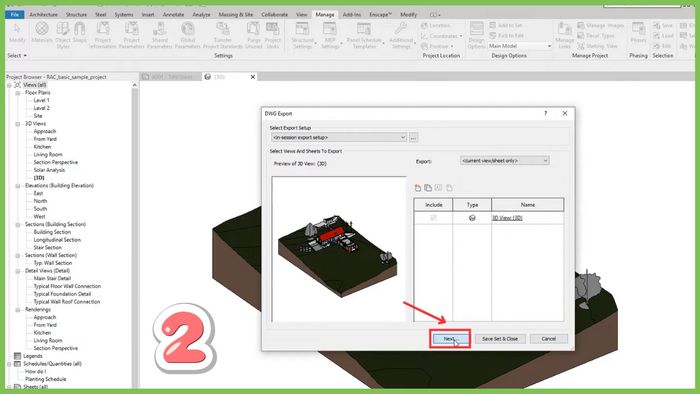Click duplicate set icon above export table
Screen dimensions: 700x394
[428, 188]
